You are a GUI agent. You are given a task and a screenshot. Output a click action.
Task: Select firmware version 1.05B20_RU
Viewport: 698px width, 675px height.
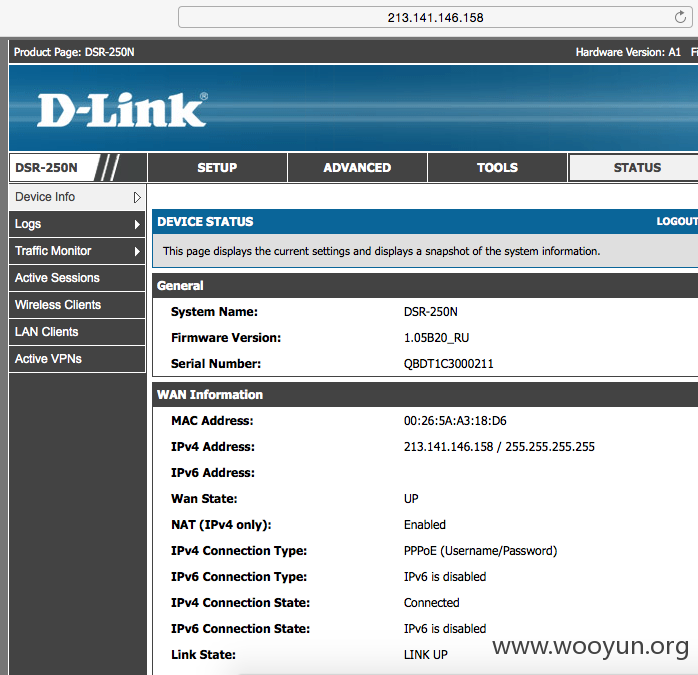pyautogui.click(x=436, y=338)
